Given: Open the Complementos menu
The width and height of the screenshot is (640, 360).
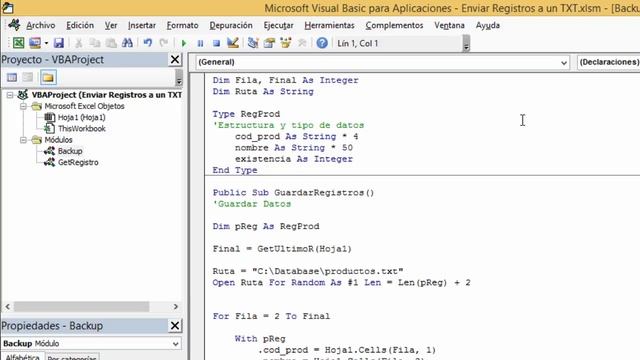Looking at the screenshot, I should [x=394, y=25].
